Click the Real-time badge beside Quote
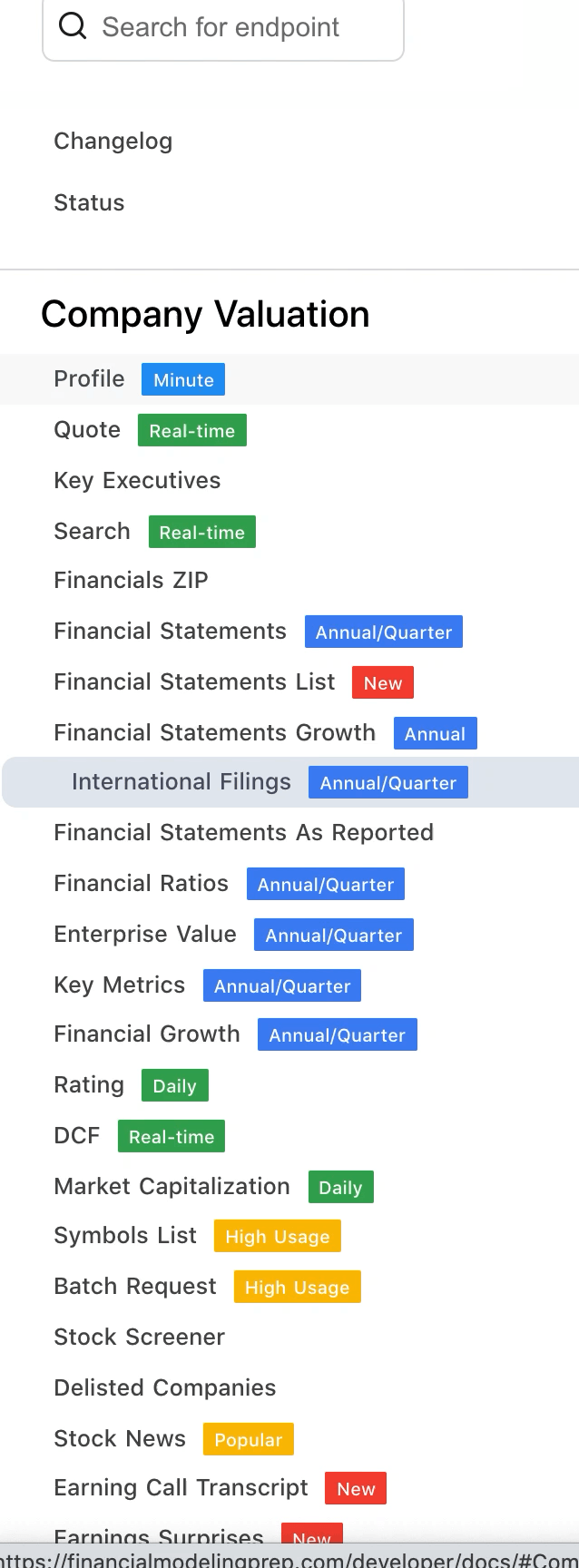Viewport: 579px width, 1568px height. click(x=191, y=430)
